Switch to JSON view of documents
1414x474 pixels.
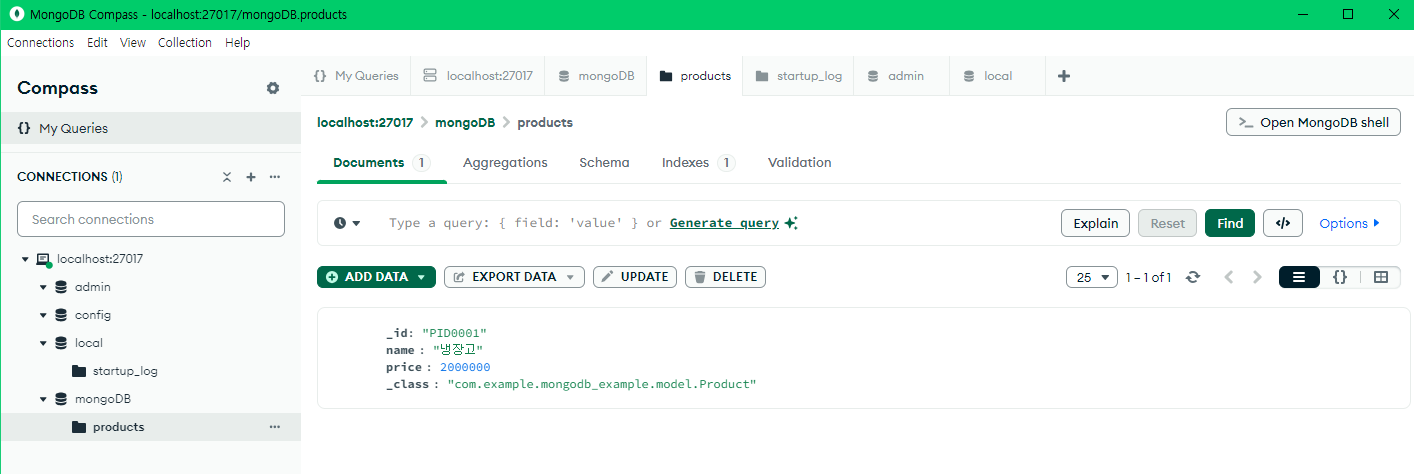click(x=1340, y=277)
